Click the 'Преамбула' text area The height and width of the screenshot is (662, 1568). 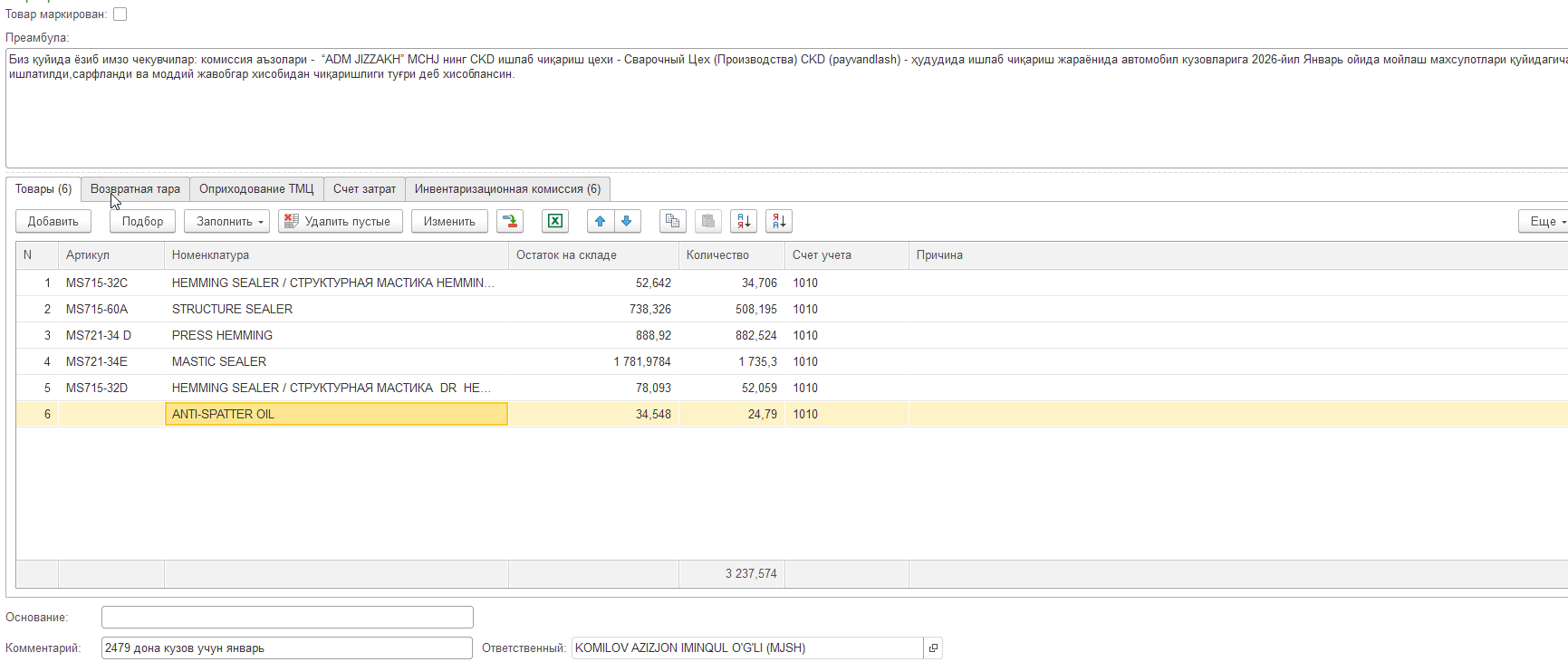pos(786,108)
